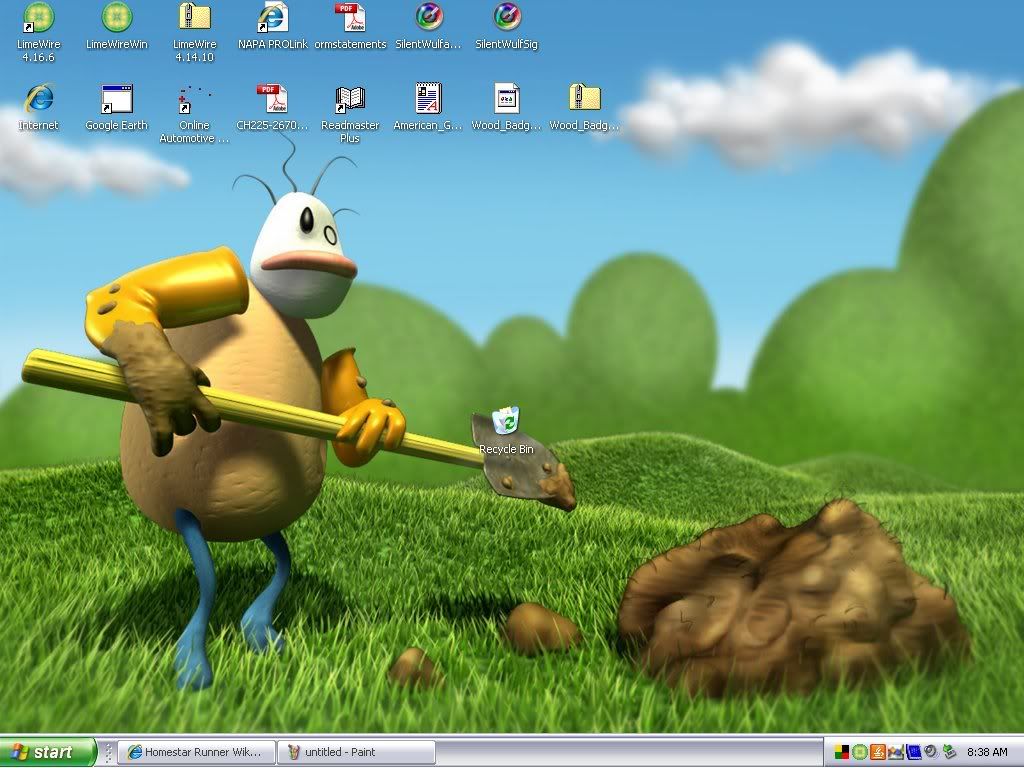Open the Recycle Bin
The image size is (1024, 768).
(506, 424)
